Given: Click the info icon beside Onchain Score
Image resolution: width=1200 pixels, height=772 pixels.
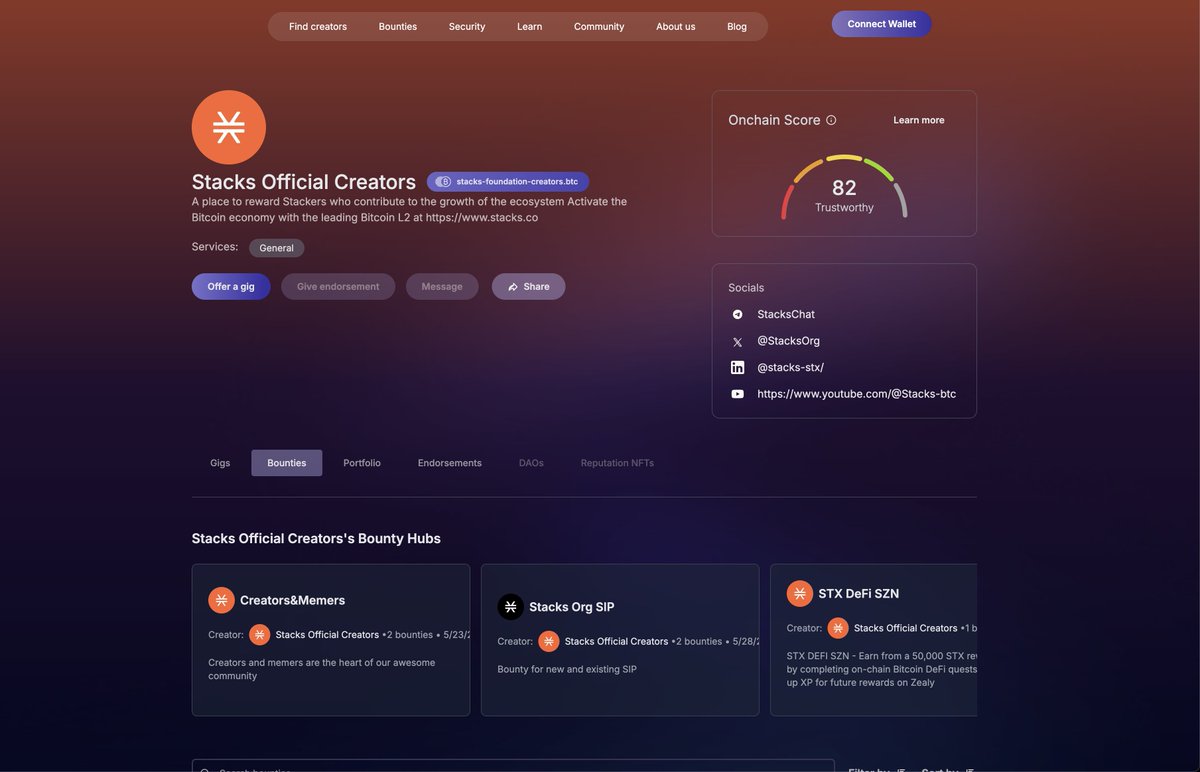Looking at the screenshot, I should [x=831, y=120].
